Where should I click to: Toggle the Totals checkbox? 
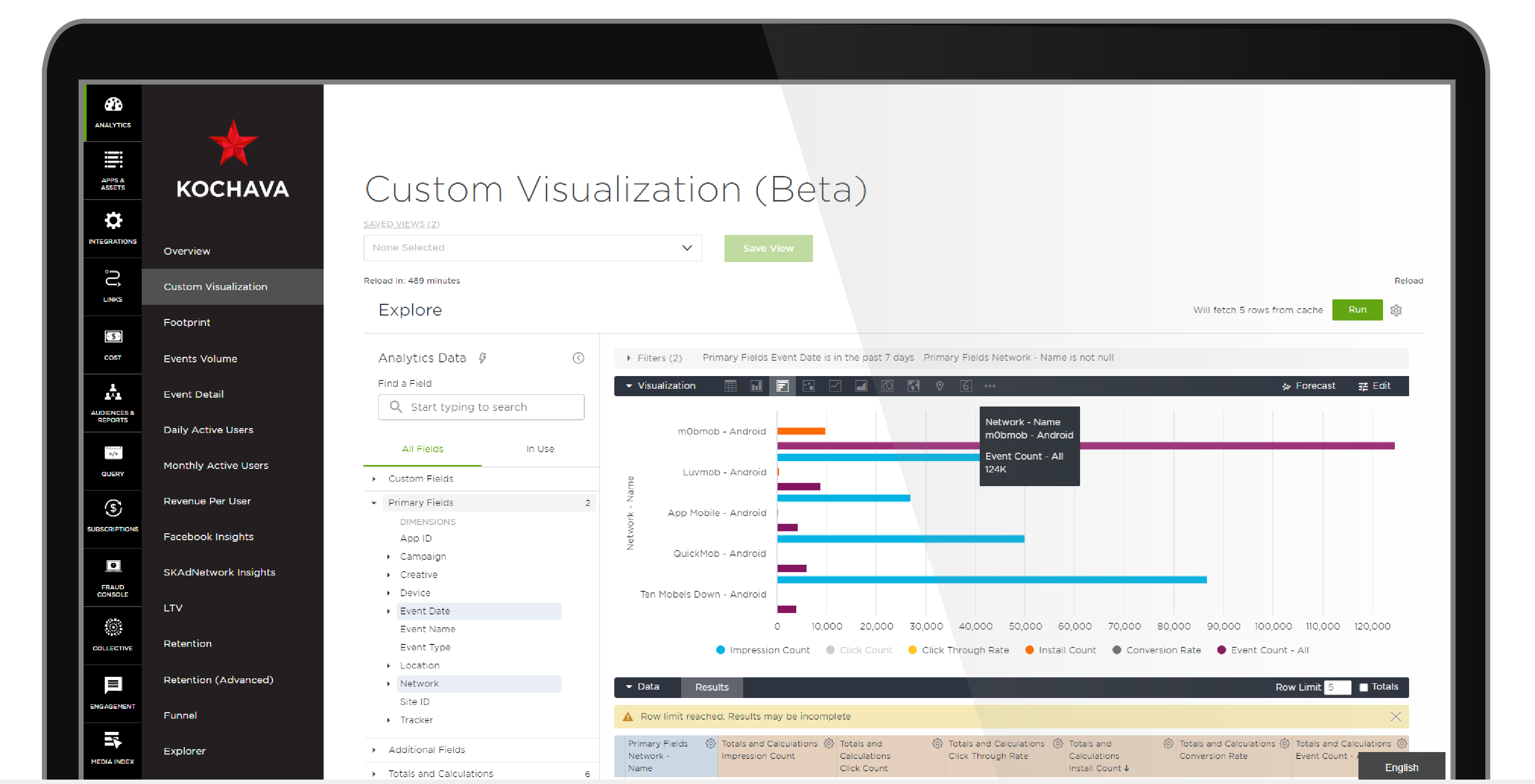pos(1363,687)
